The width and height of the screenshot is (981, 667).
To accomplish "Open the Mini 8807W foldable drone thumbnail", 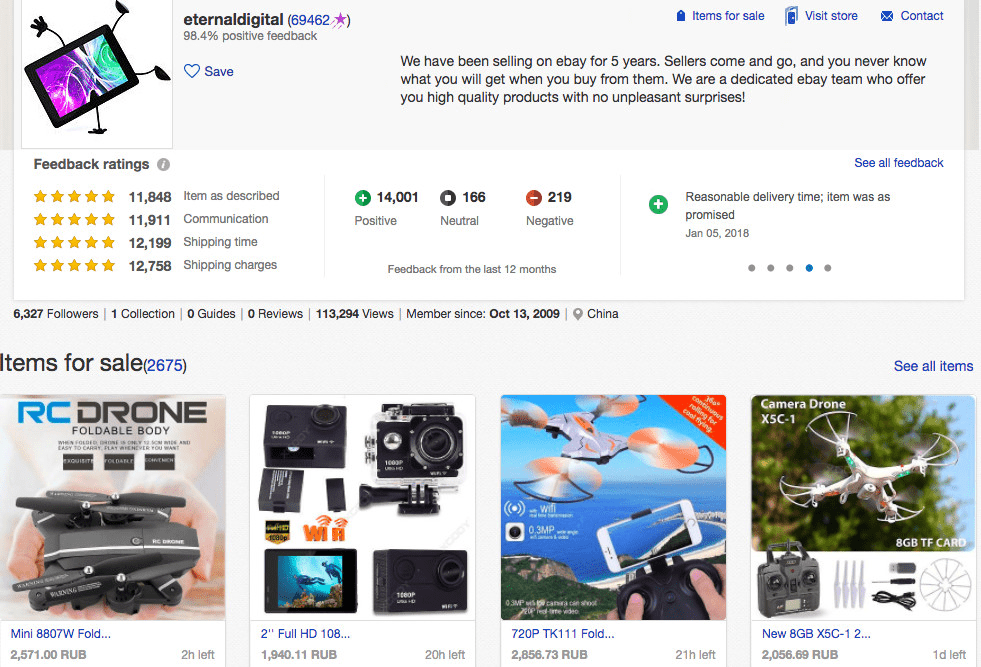I will (113, 507).
